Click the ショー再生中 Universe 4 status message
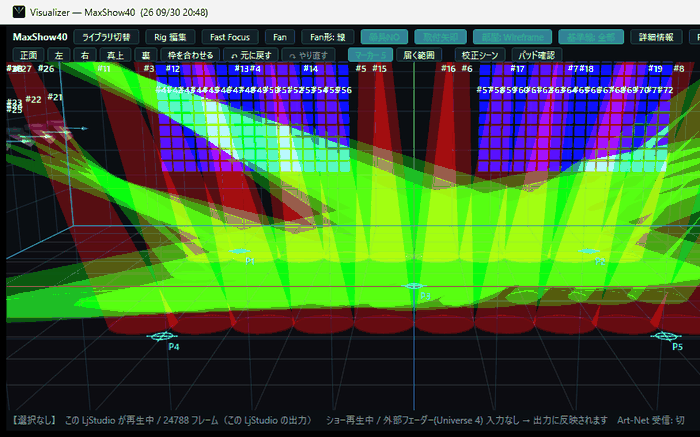 pos(467,420)
